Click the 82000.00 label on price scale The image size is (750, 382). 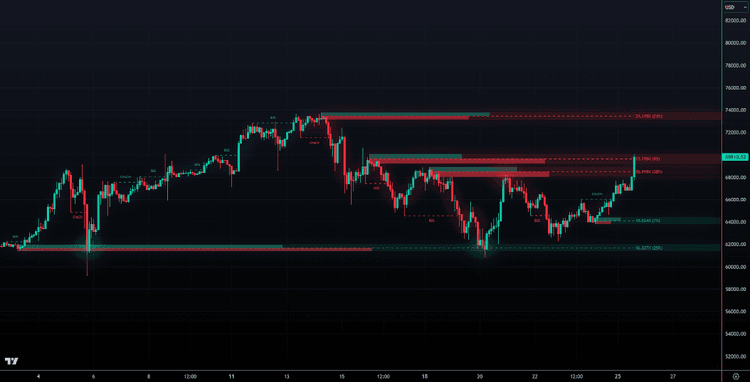(x=736, y=21)
